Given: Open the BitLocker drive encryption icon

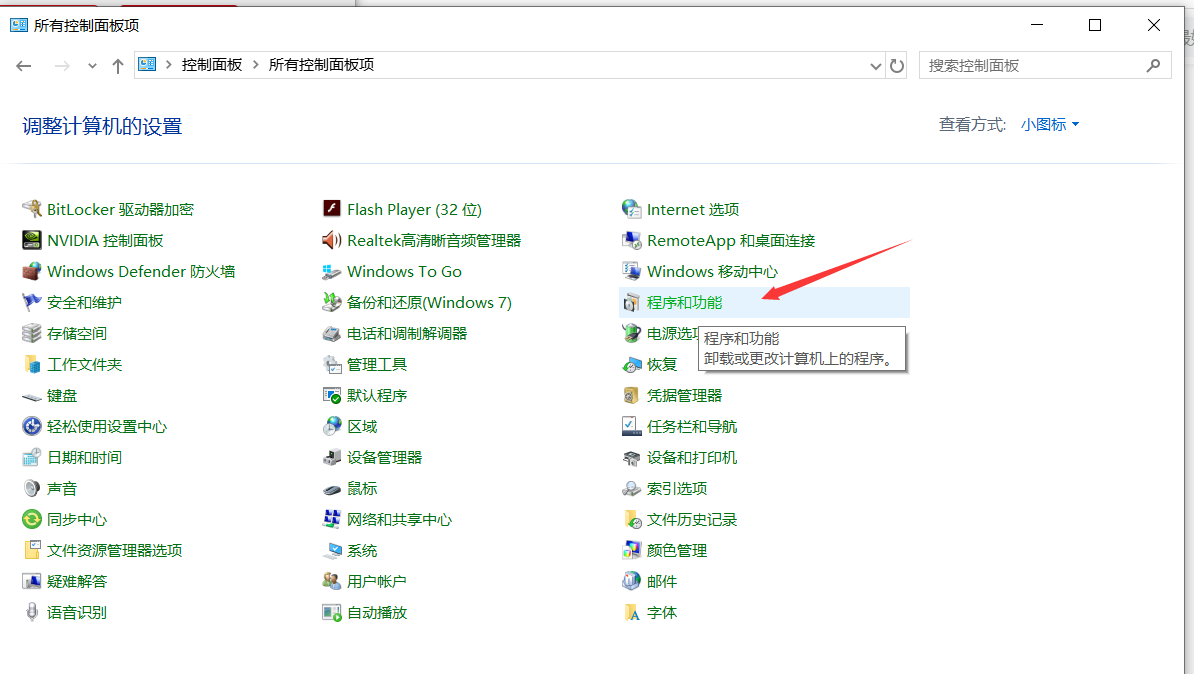Looking at the screenshot, I should 31,209.
